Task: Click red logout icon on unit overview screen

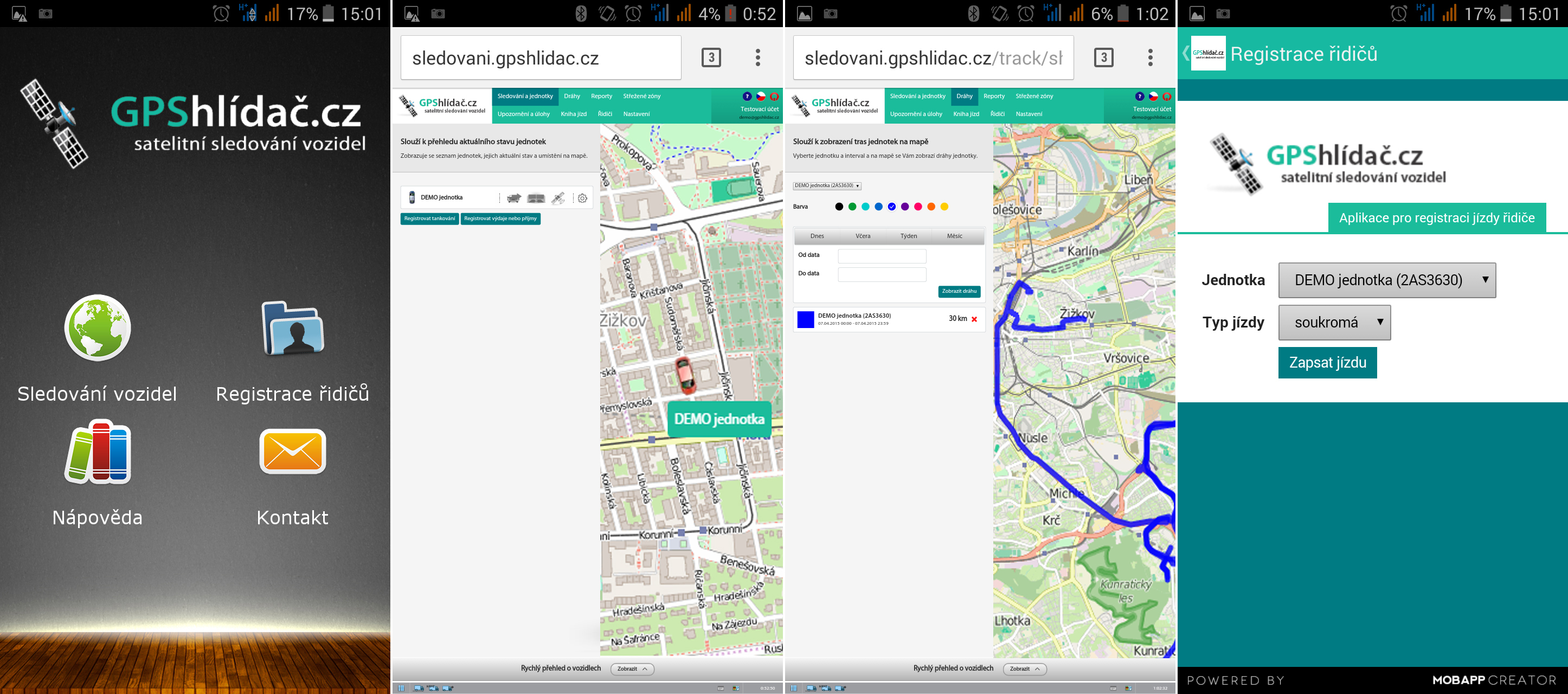Action: 774,96
